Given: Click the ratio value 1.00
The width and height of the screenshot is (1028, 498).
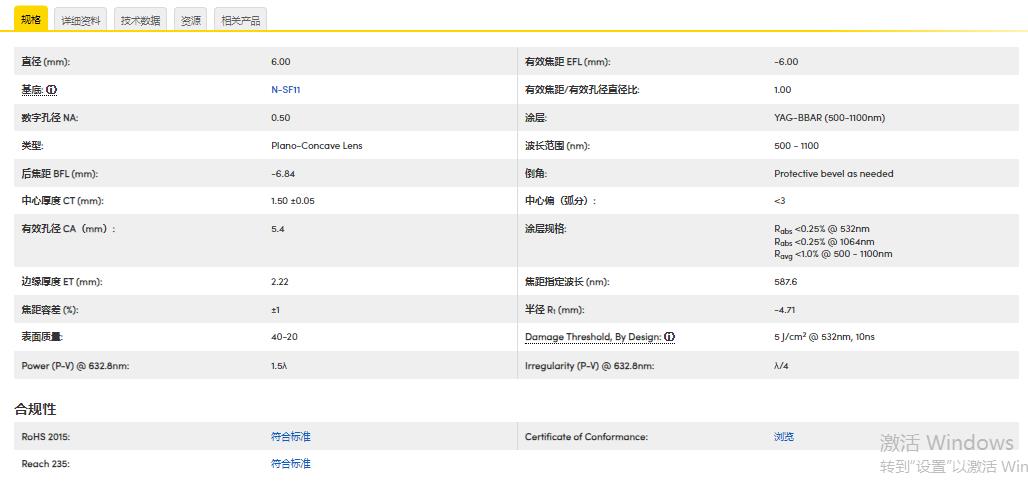Looking at the screenshot, I should click(782, 90).
